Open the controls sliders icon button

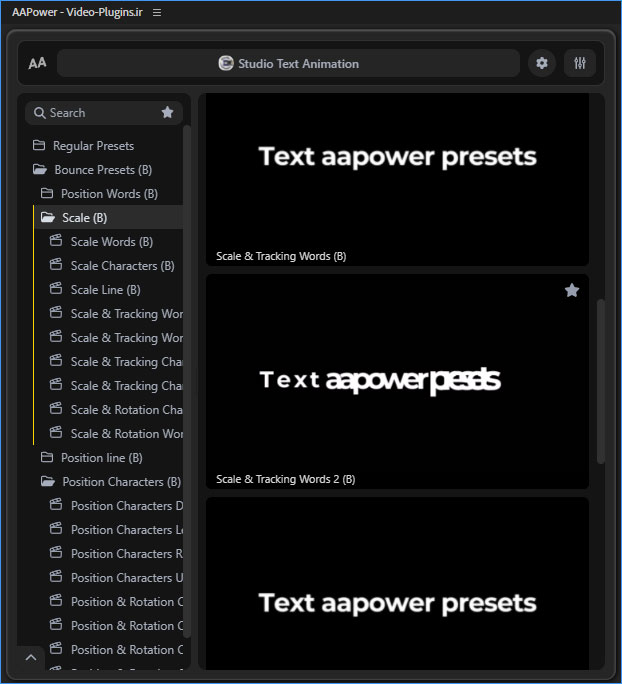[580, 63]
